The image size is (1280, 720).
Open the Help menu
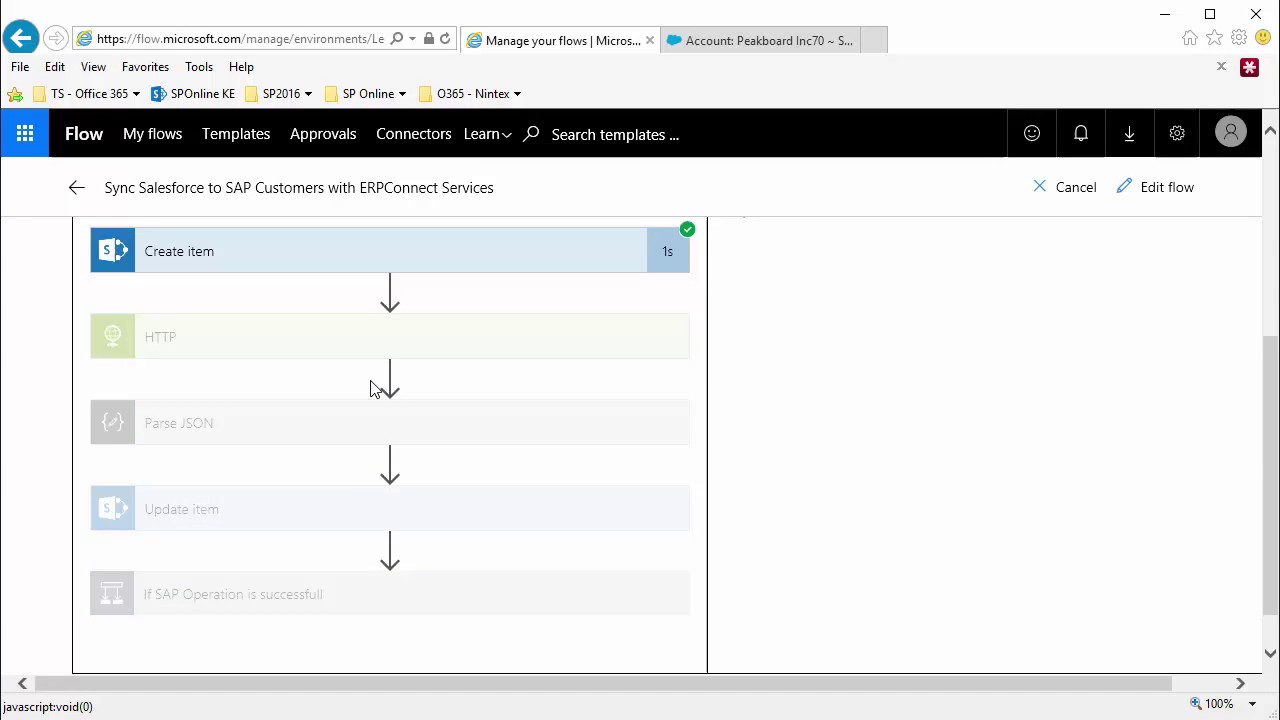coord(241,67)
